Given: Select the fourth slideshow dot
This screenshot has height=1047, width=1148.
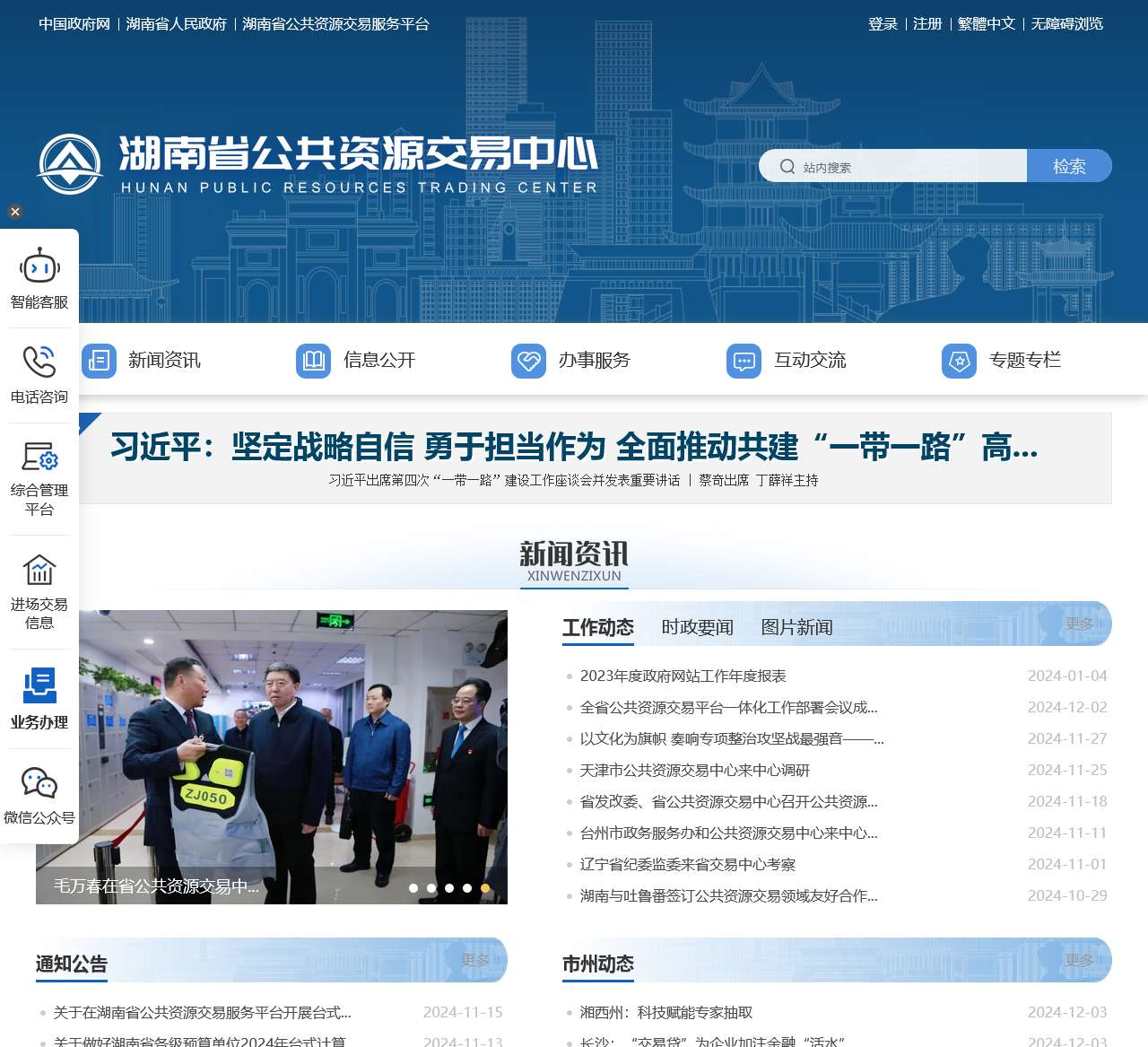Looking at the screenshot, I should click(467, 888).
